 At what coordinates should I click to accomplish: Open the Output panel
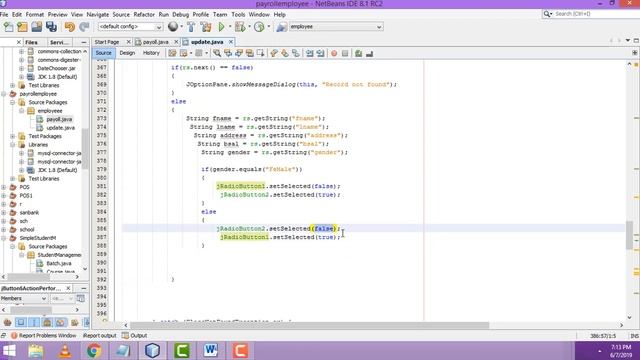pos(135,336)
